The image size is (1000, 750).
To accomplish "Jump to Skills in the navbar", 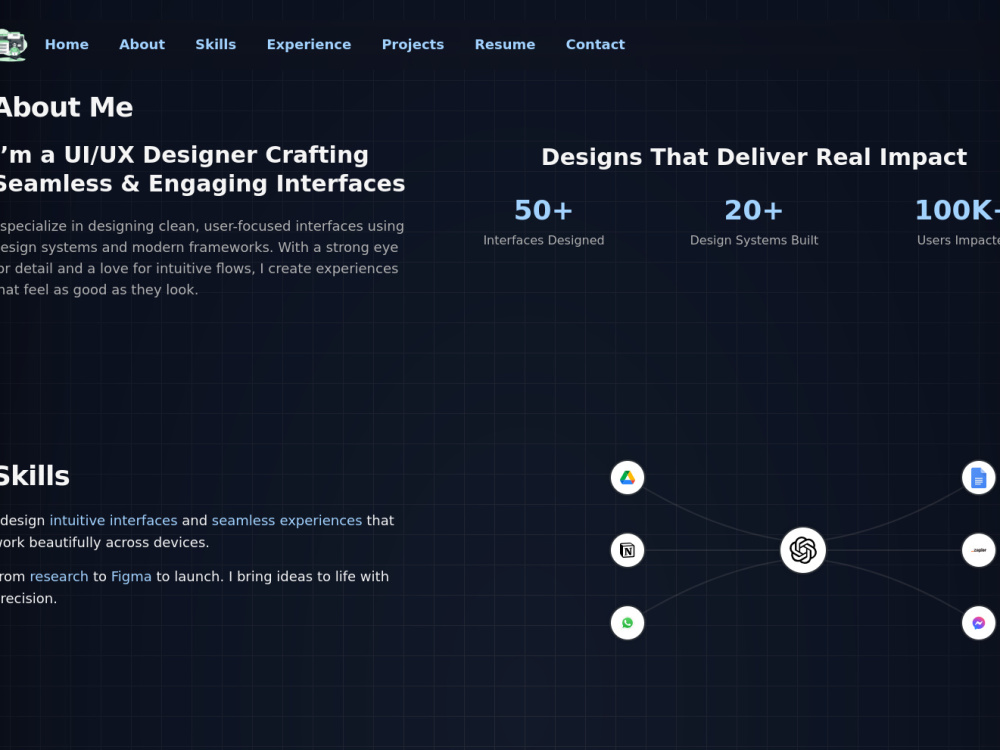I will coord(216,45).
